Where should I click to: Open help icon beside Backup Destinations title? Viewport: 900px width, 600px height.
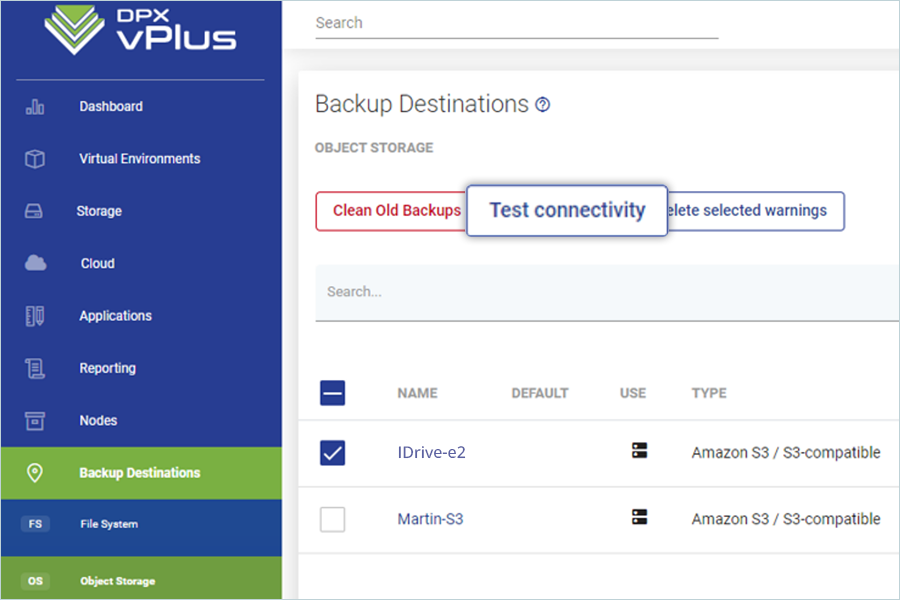[543, 105]
